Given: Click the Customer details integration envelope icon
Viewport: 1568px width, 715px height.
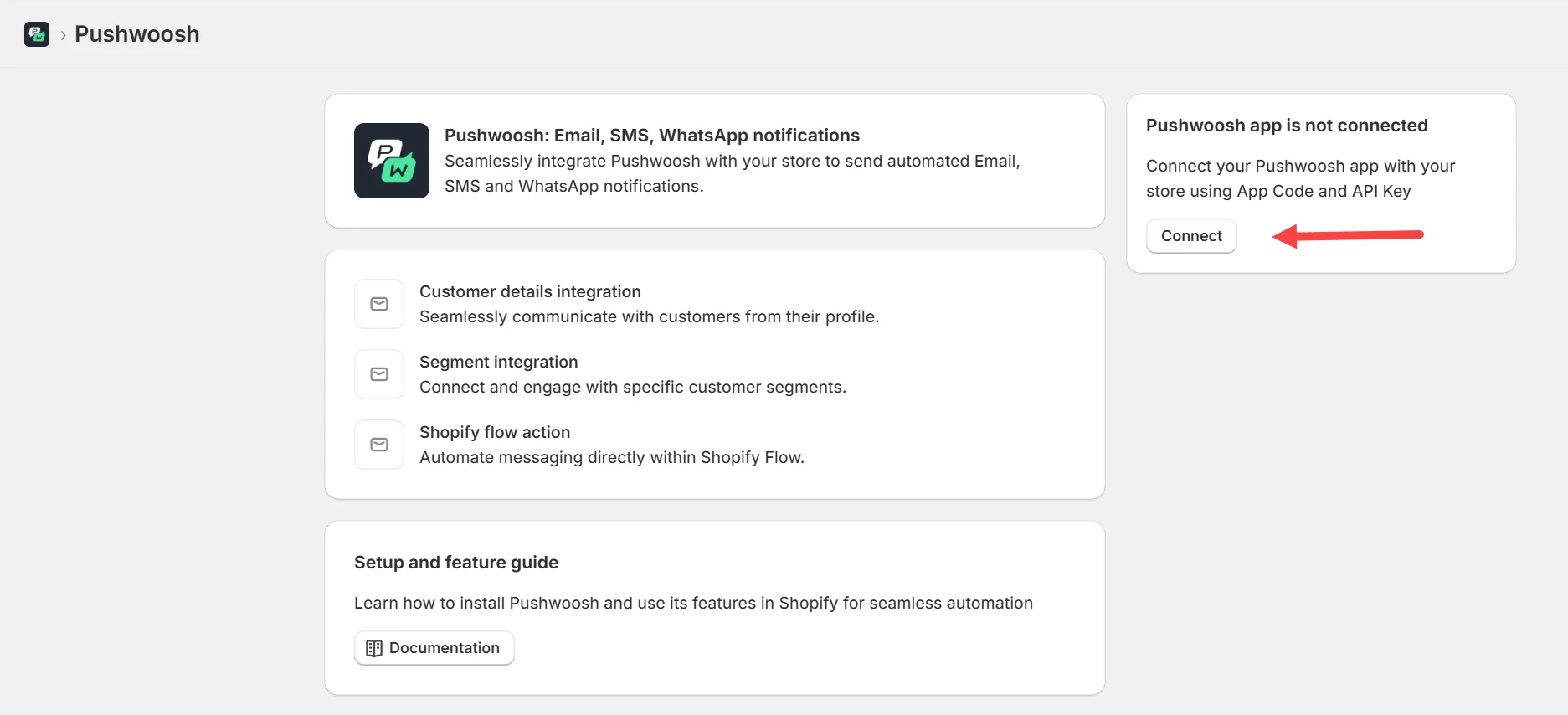Looking at the screenshot, I should tap(379, 304).
